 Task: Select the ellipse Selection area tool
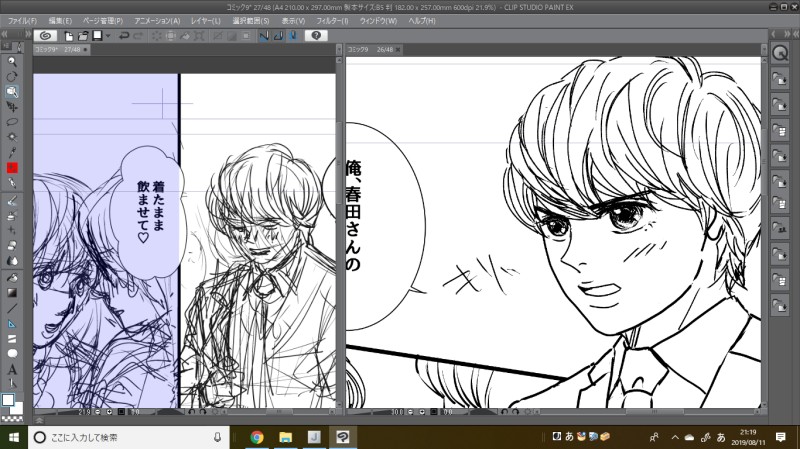point(12,122)
